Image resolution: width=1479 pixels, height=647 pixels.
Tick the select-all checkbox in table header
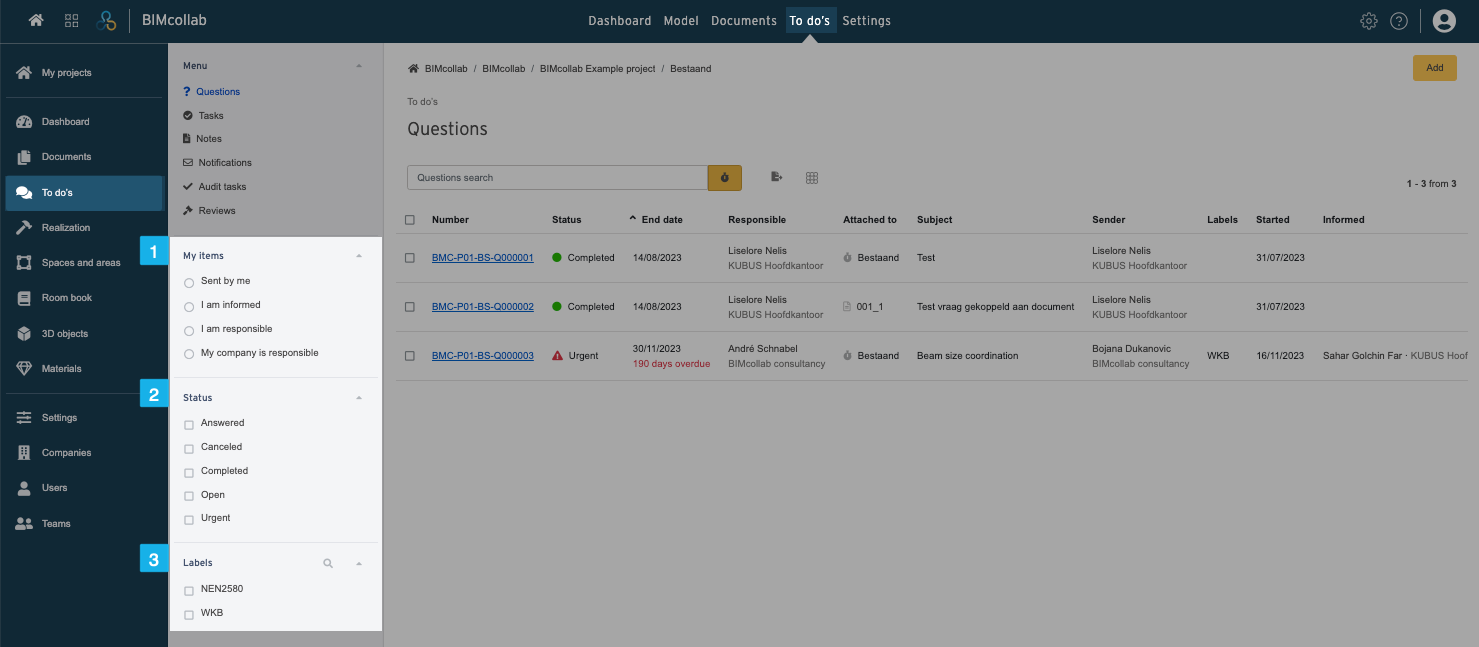coord(410,220)
